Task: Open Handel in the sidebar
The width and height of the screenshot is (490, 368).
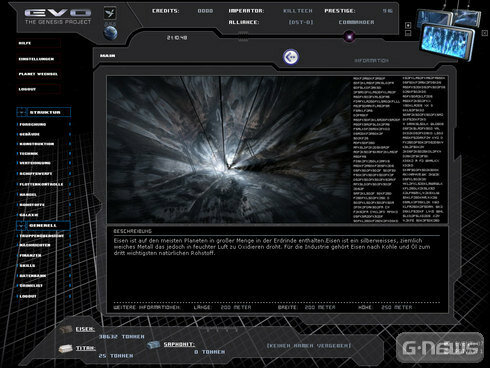Action: tap(28, 195)
